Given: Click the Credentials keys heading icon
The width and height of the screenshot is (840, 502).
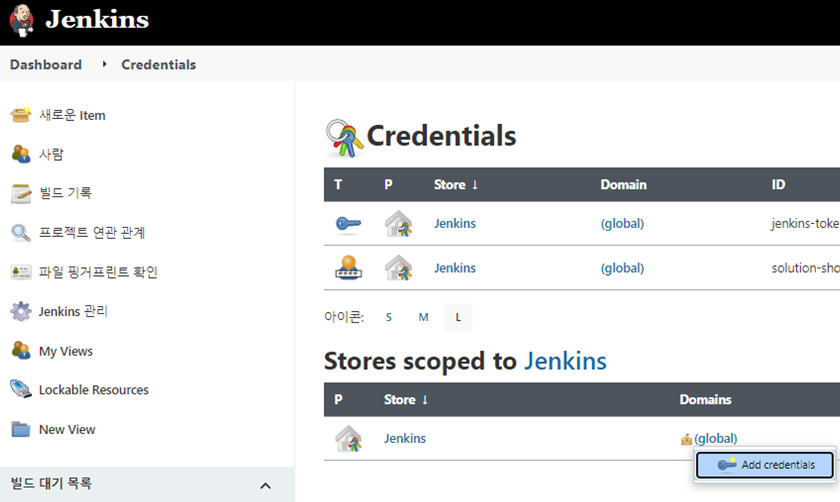Looking at the screenshot, I should click(x=344, y=139).
